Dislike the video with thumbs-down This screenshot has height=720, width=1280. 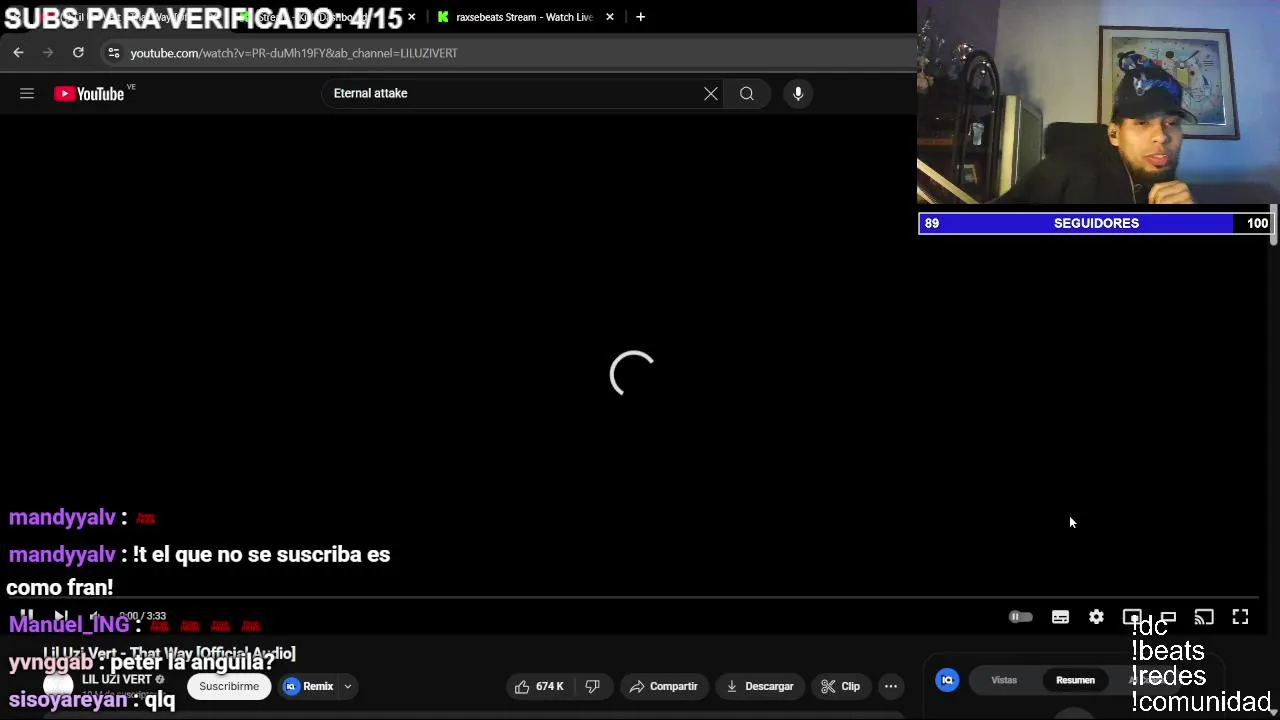click(592, 686)
